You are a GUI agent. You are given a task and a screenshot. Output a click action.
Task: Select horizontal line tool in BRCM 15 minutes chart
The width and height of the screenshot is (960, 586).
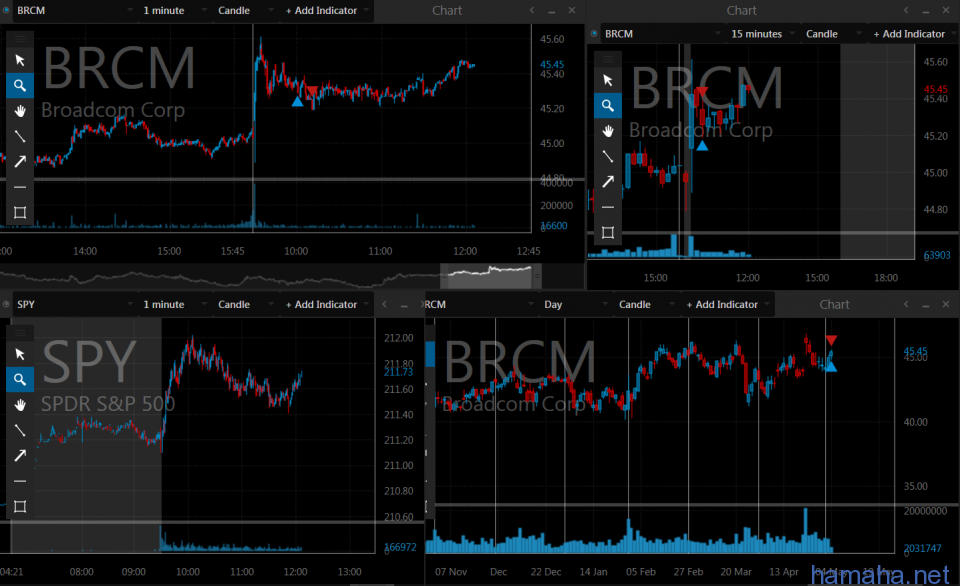click(607, 207)
